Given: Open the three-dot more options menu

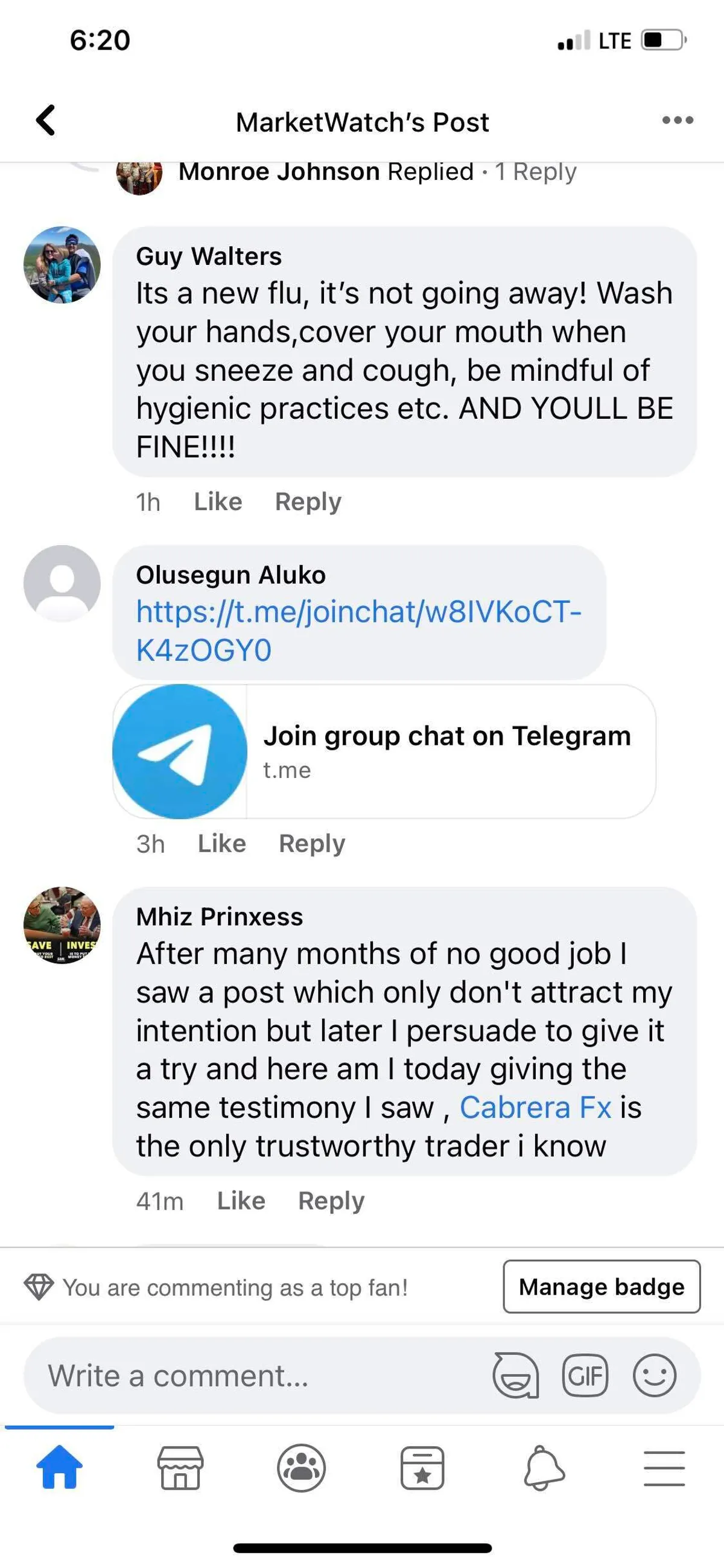Looking at the screenshot, I should click(677, 120).
